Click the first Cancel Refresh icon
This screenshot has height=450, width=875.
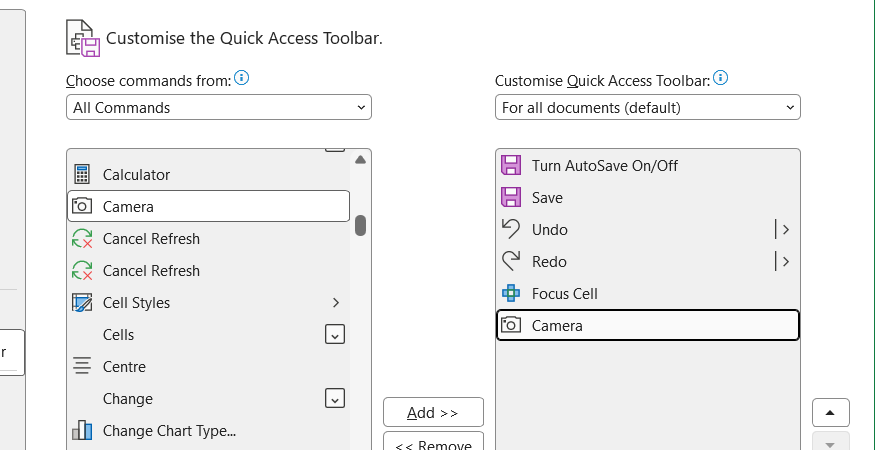tap(82, 238)
